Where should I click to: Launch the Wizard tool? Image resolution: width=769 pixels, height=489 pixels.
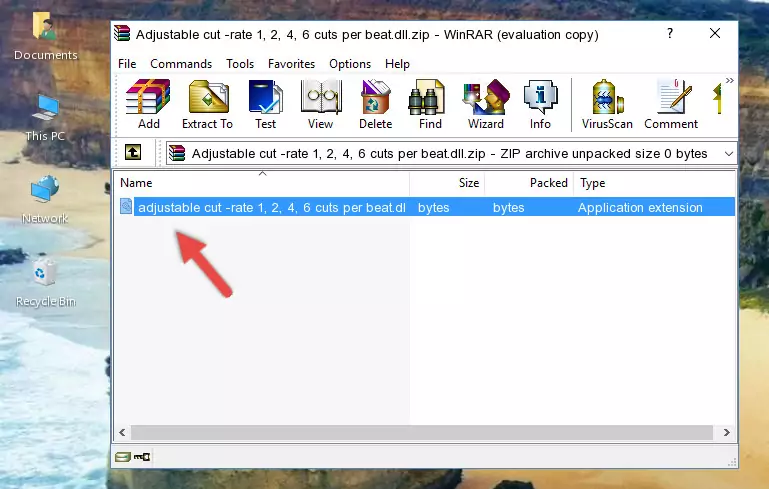click(x=486, y=104)
